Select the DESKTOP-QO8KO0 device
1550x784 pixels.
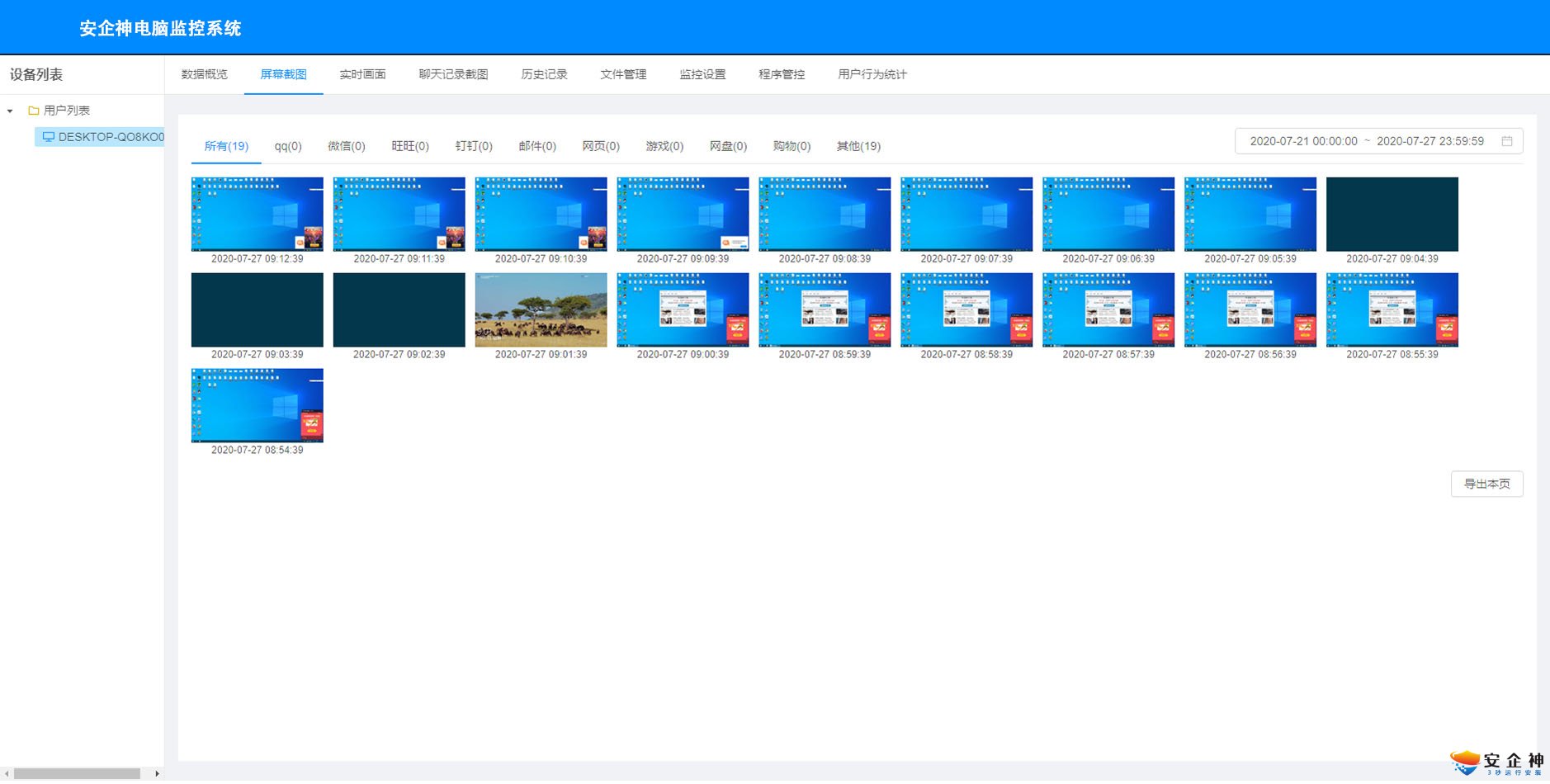pos(100,137)
